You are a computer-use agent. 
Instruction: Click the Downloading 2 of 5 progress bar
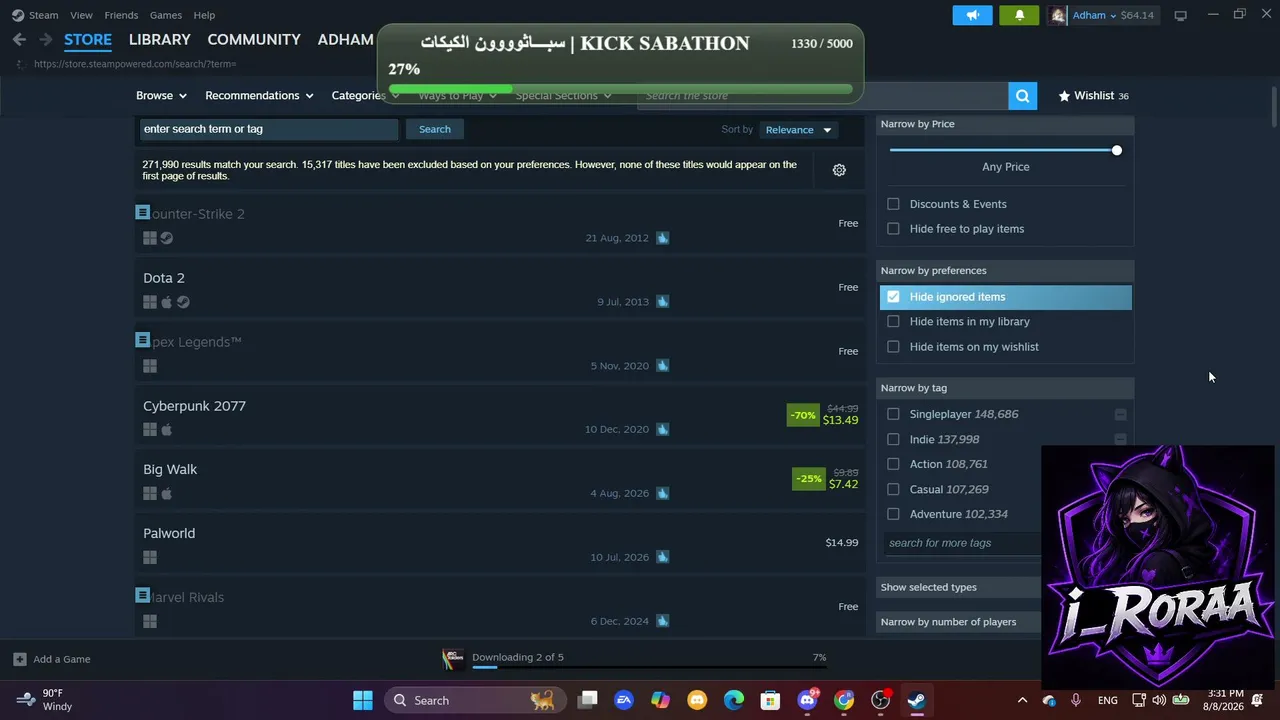point(649,667)
